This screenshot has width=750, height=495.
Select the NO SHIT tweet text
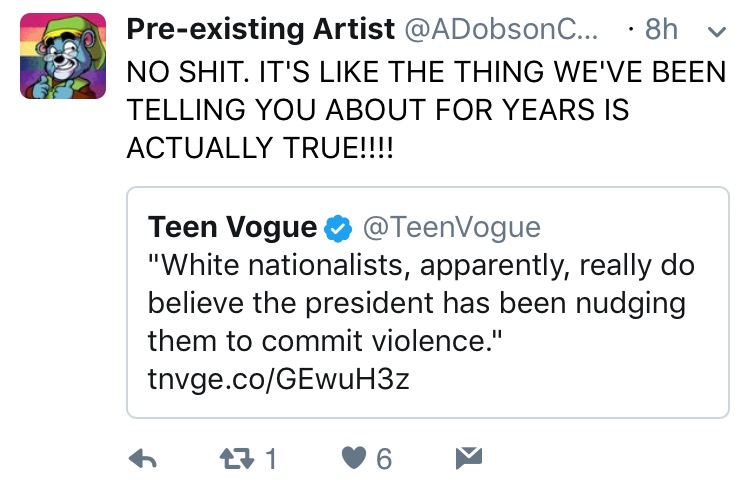[x=426, y=110]
